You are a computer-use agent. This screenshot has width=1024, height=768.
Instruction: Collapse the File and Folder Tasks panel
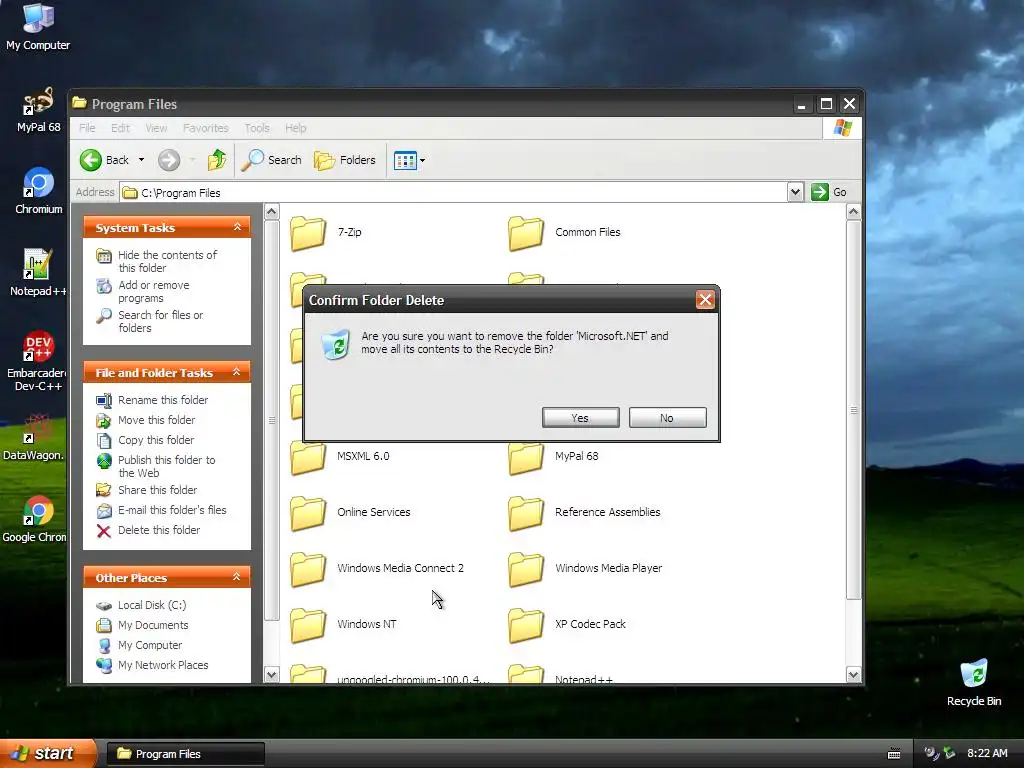[x=237, y=372]
